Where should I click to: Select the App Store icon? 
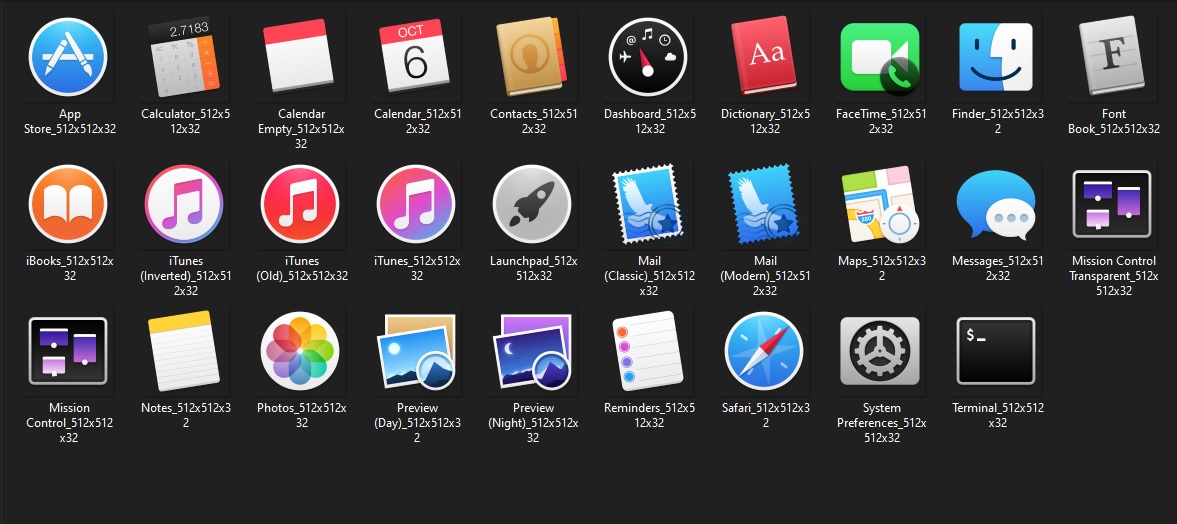68,57
